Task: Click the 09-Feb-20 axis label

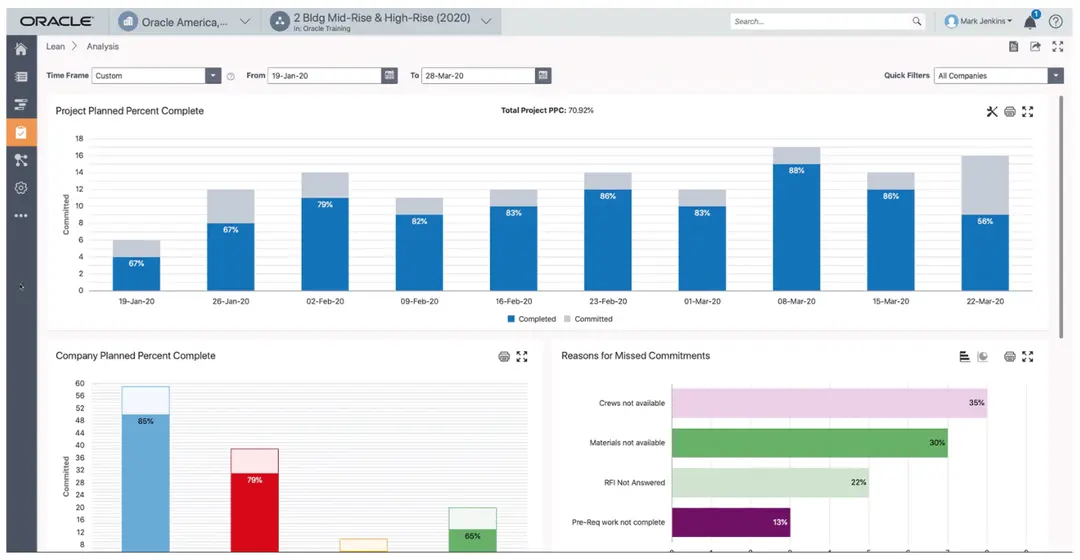Action: [419, 302]
